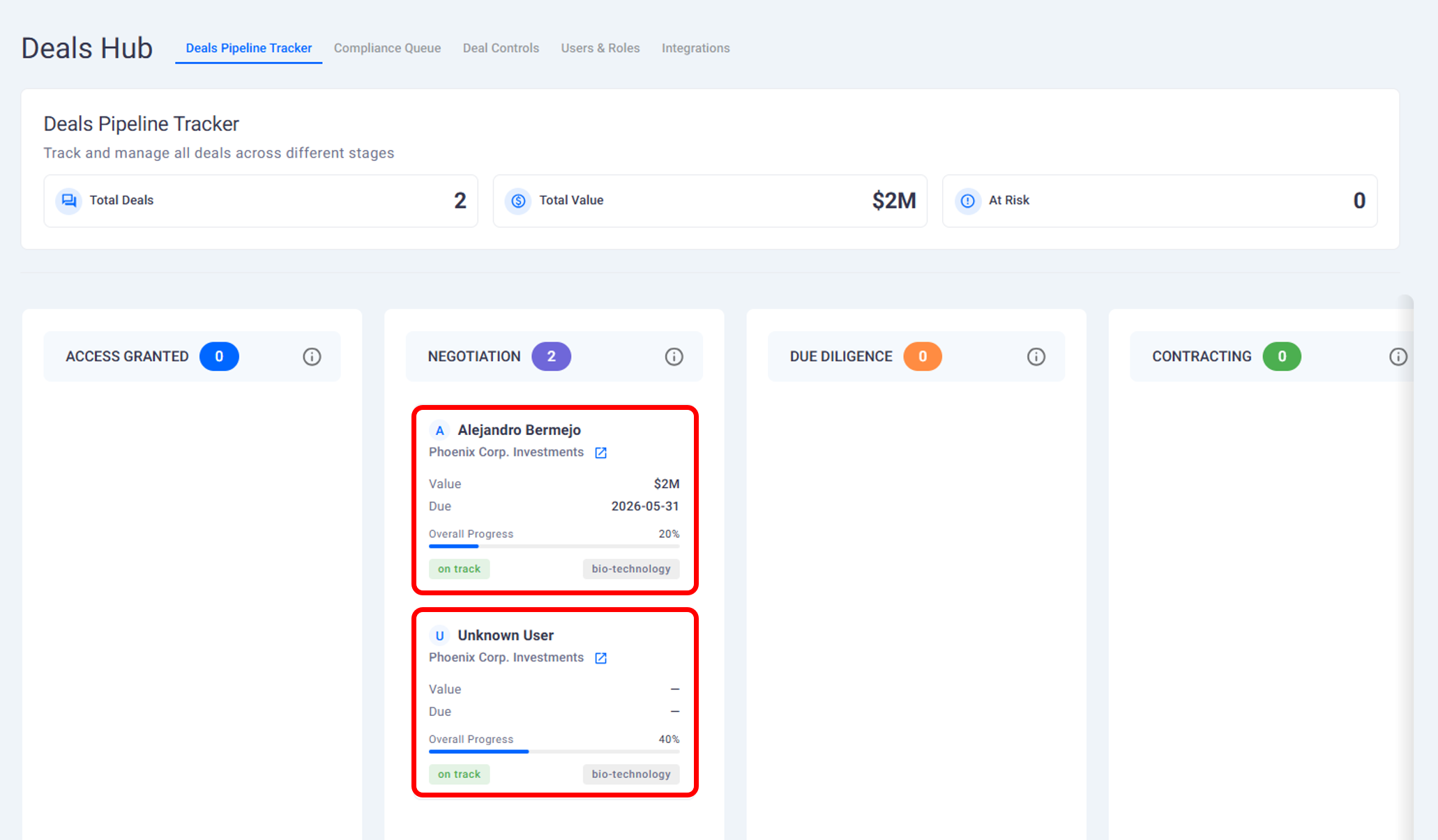Image resolution: width=1438 pixels, height=840 pixels.
Task: Go to Users & Roles tab
Action: [x=600, y=48]
